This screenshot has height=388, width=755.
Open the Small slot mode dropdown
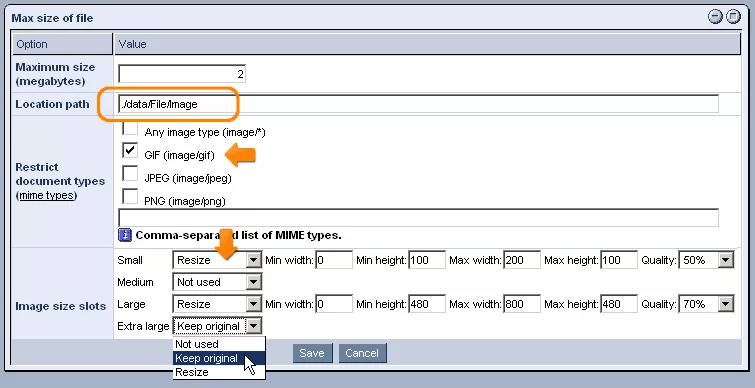(x=217, y=260)
